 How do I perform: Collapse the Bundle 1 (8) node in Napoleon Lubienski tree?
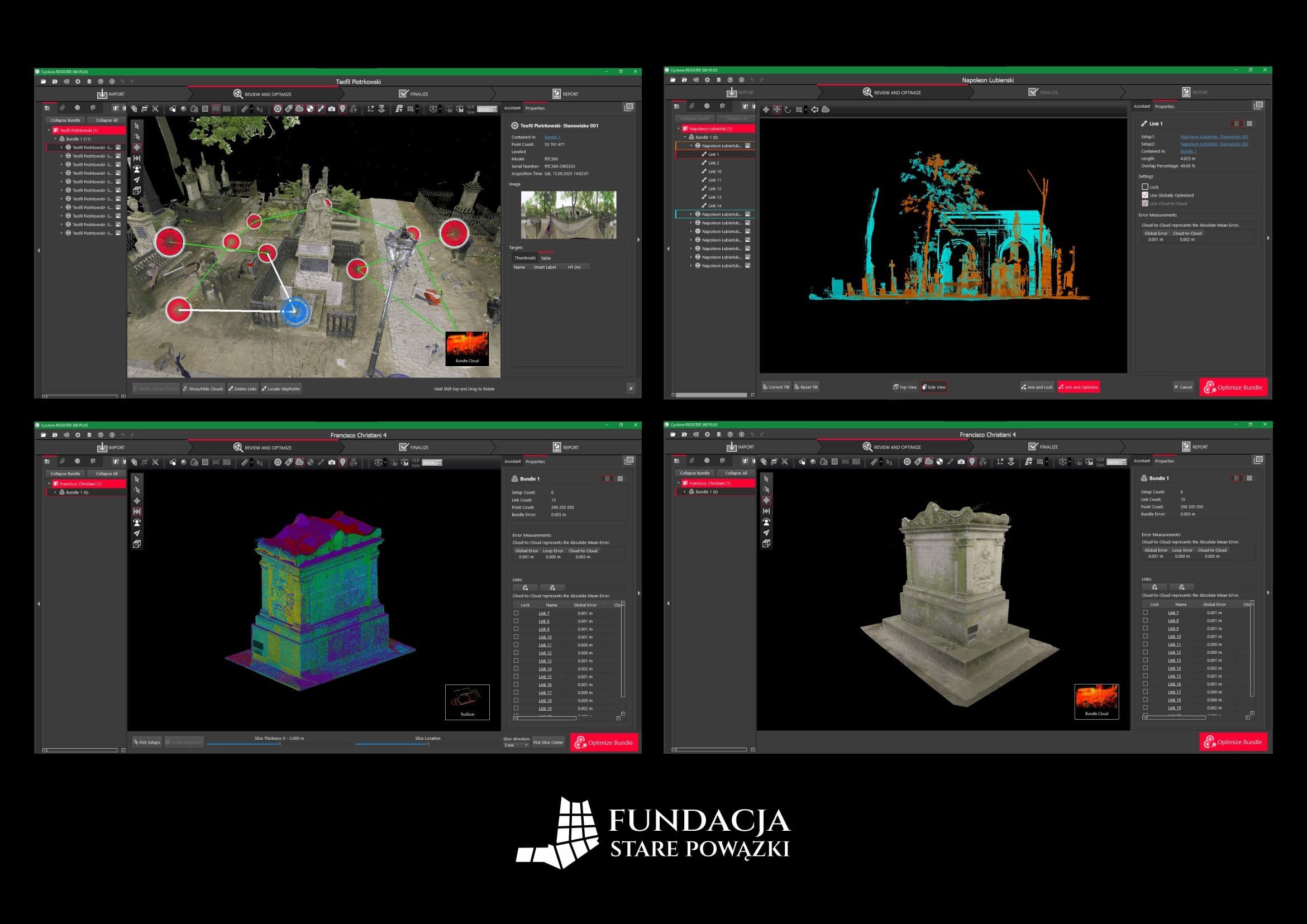[x=685, y=137]
